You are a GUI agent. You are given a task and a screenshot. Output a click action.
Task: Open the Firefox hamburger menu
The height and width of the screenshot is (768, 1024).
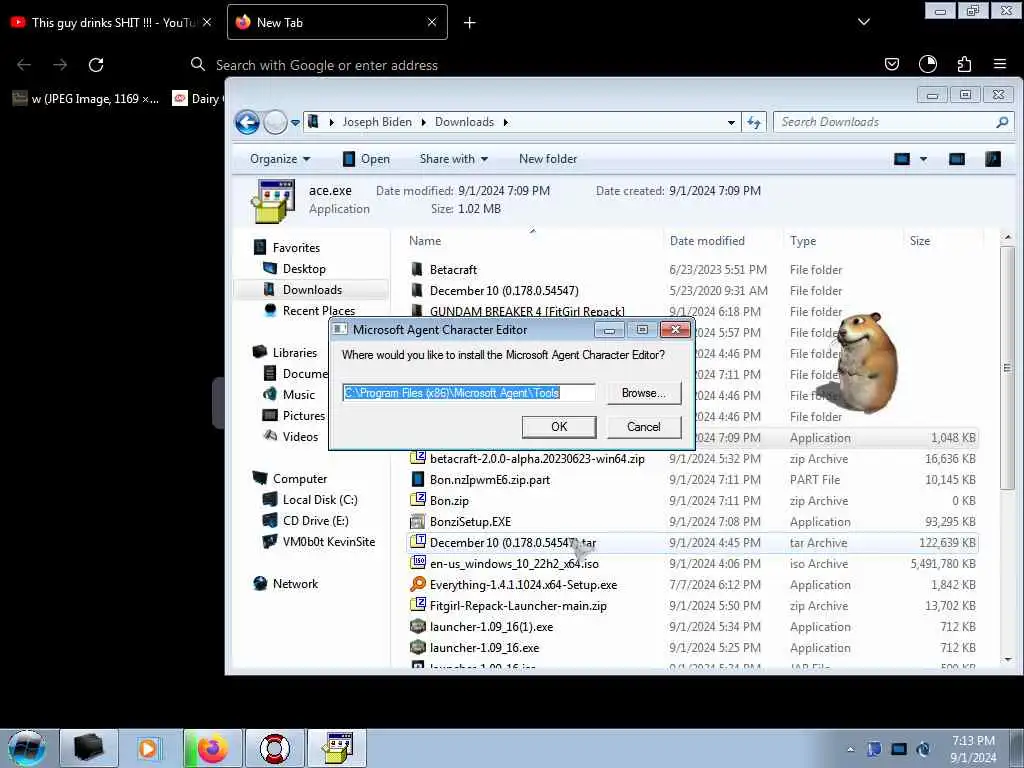[1000, 64]
